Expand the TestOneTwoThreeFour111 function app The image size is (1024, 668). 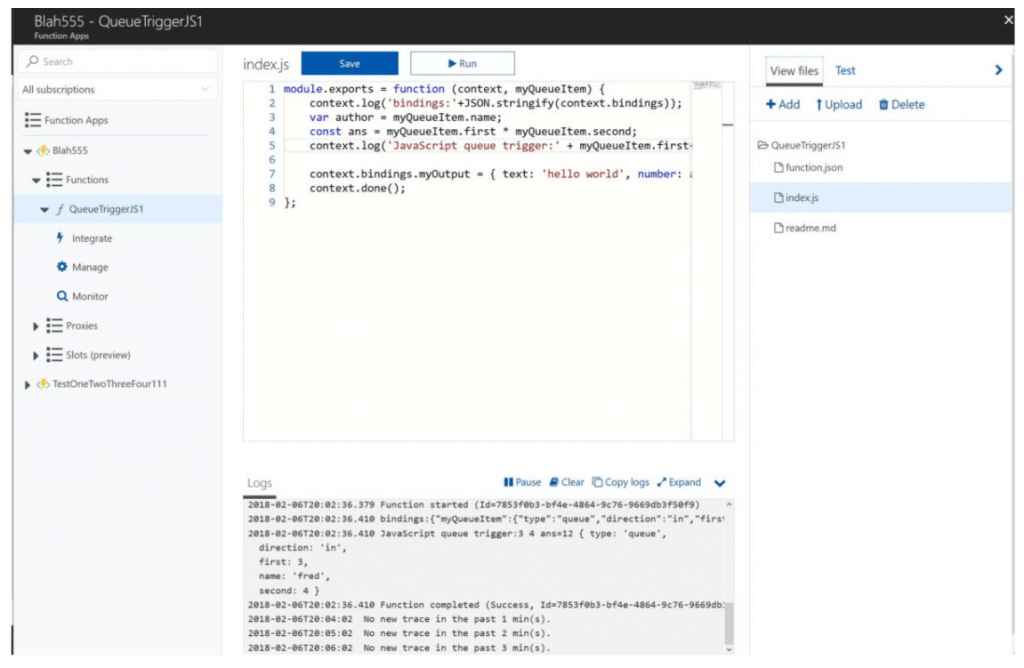27,384
